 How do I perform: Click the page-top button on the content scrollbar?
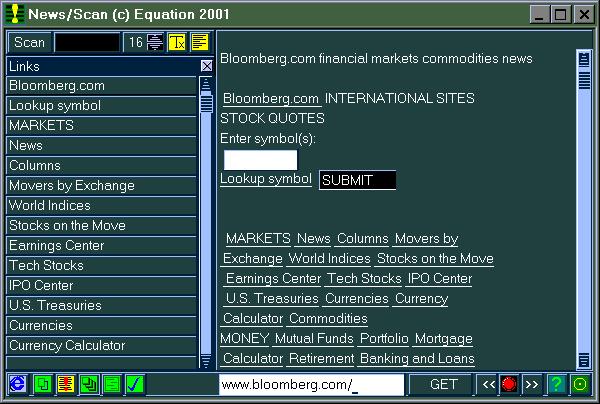click(x=584, y=59)
